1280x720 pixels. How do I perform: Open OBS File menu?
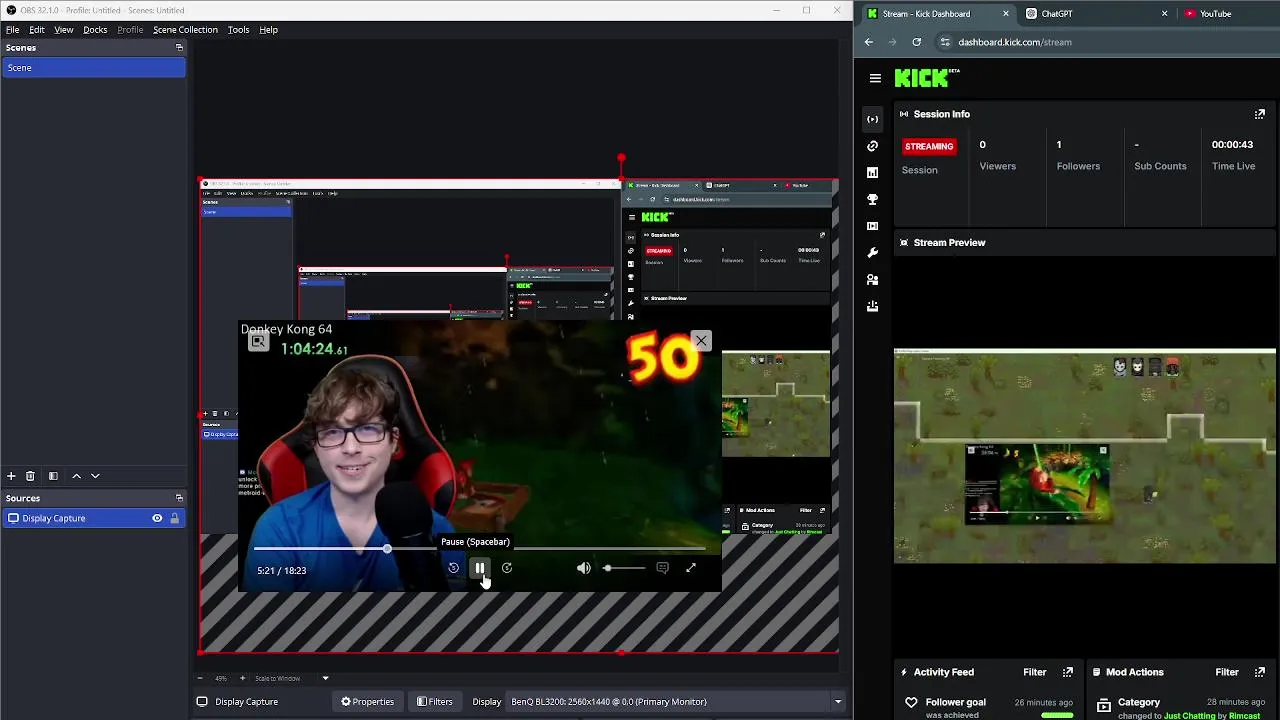click(12, 29)
